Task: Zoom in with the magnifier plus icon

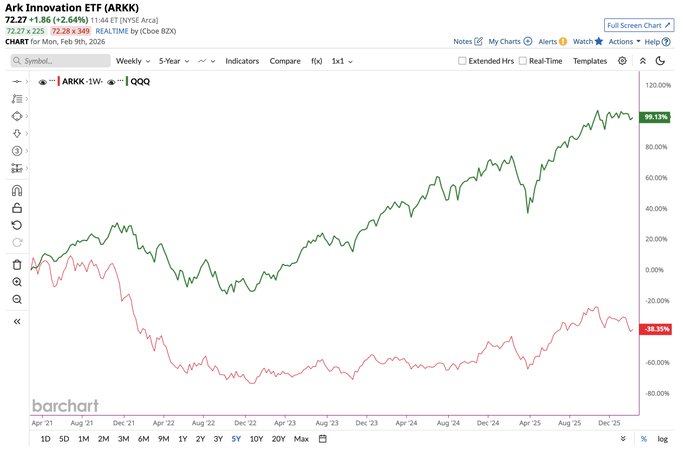Action: (x=17, y=282)
